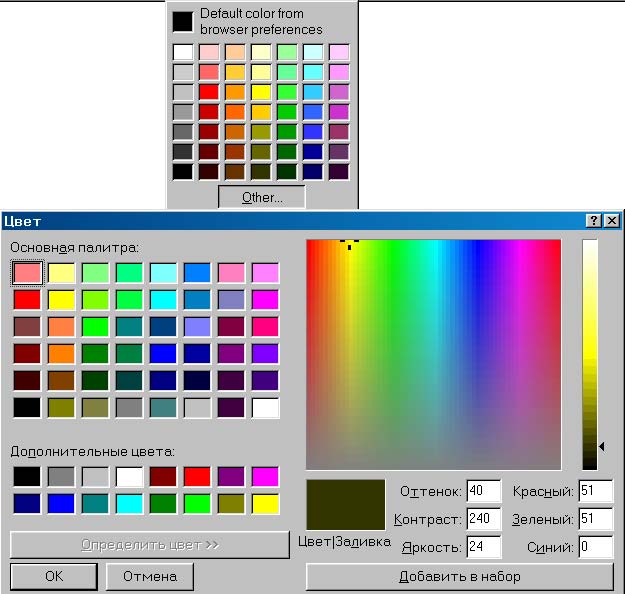The image size is (625, 594).
Task: Select the default black browser preference color
Action: [182, 22]
